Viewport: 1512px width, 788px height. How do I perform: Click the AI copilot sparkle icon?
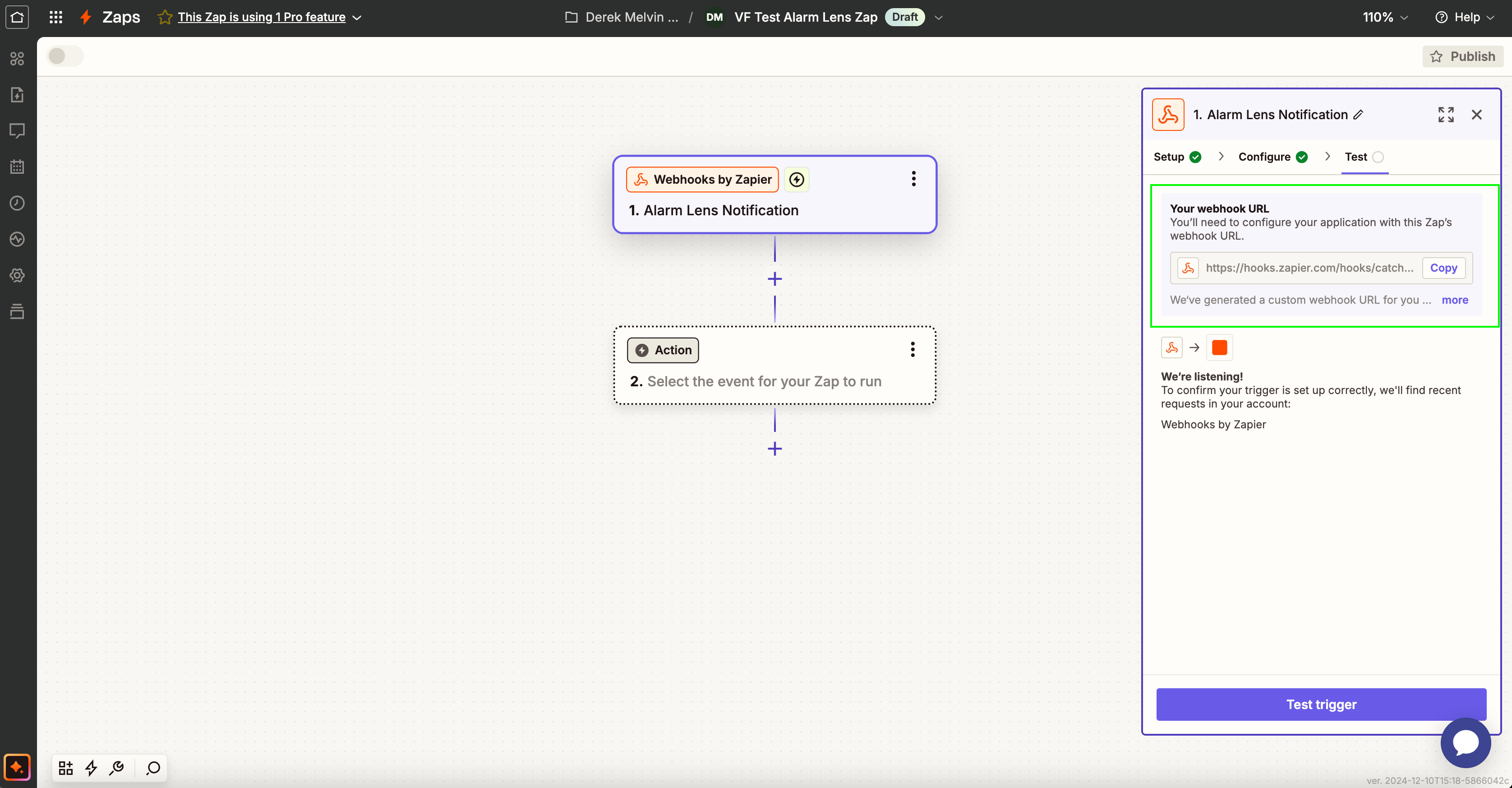(x=17, y=767)
